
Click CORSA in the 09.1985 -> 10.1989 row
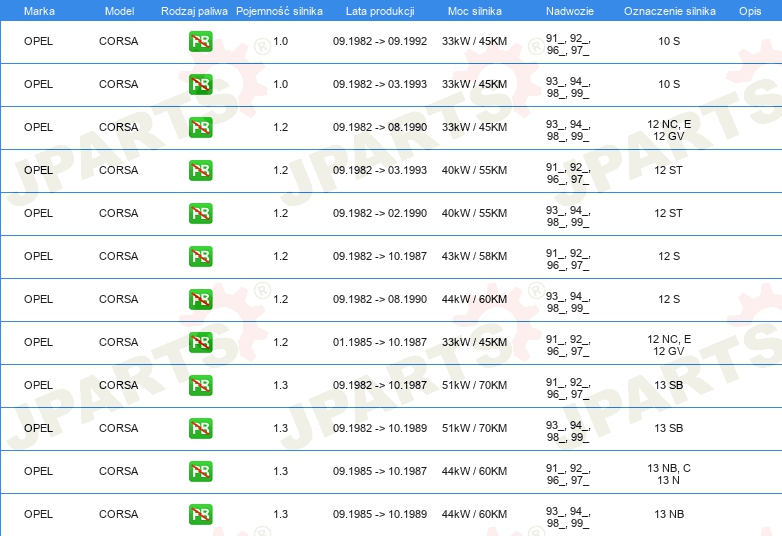(119, 514)
